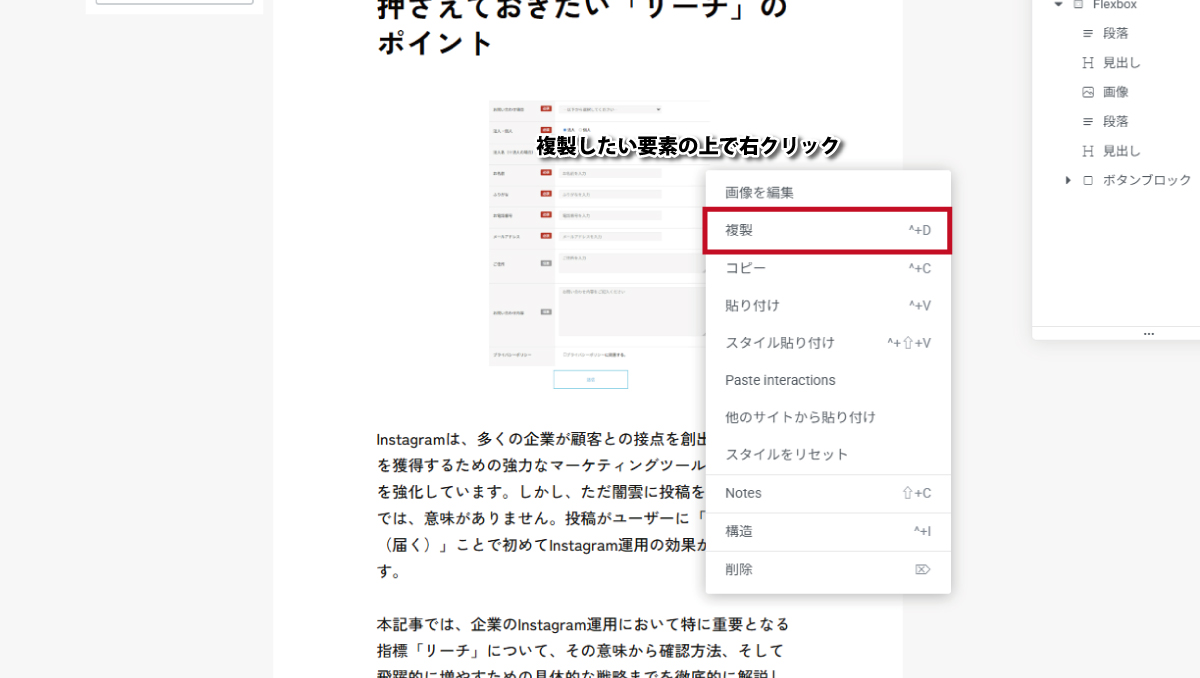Choose スタイル貼り付け from the menu

tap(779, 343)
